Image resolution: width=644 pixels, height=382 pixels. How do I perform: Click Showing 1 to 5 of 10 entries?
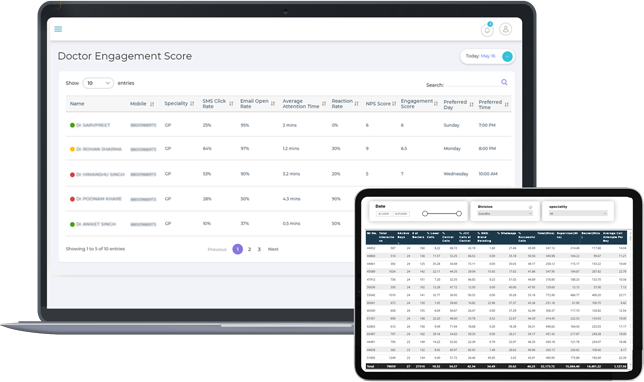(x=95, y=249)
